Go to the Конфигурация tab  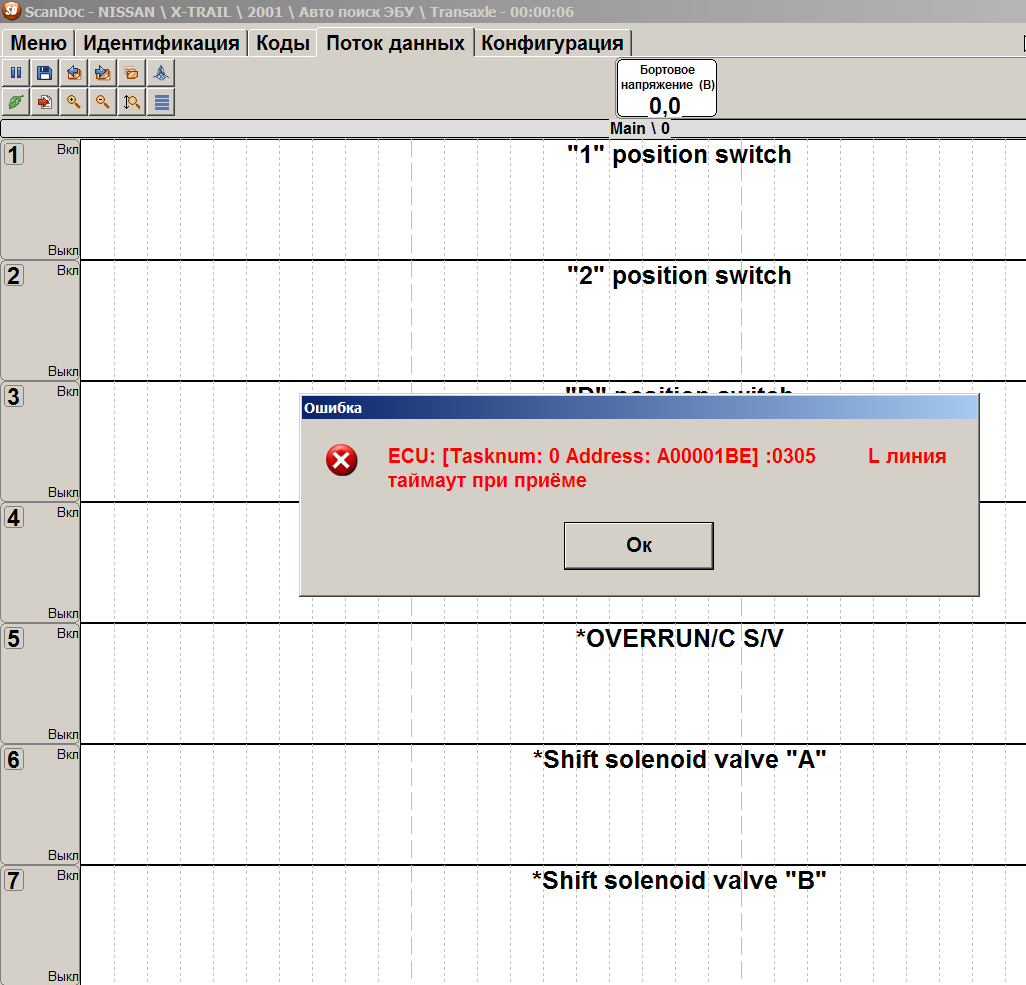(552, 43)
